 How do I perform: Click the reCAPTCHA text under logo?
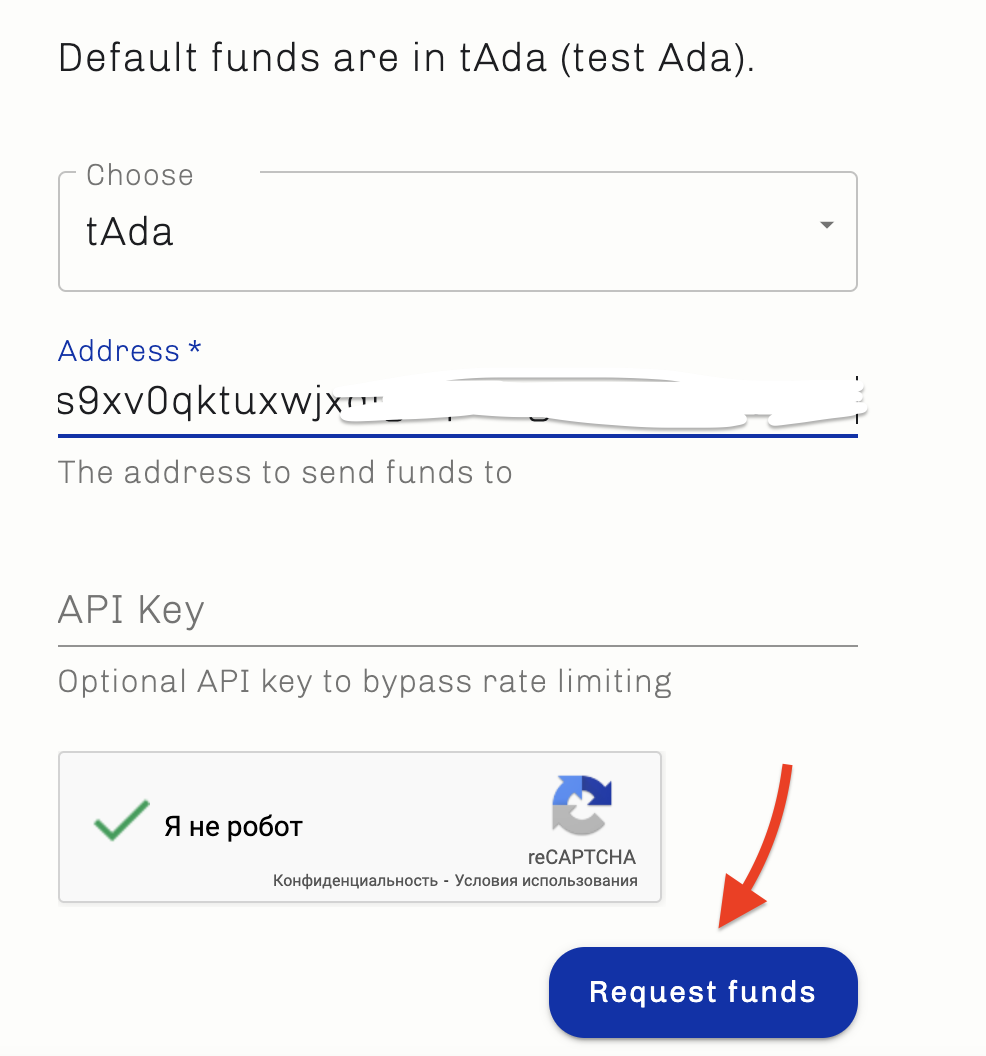point(581,857)
